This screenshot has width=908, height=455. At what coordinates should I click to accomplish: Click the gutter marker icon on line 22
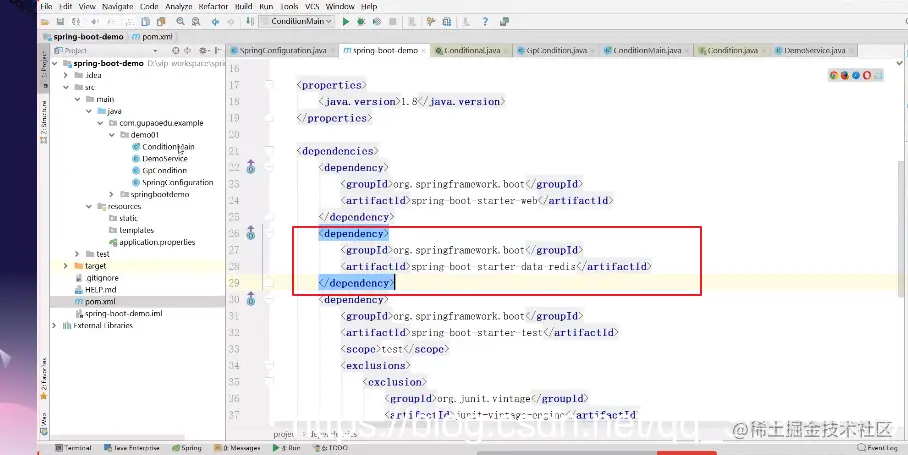(x=251, y=167)
